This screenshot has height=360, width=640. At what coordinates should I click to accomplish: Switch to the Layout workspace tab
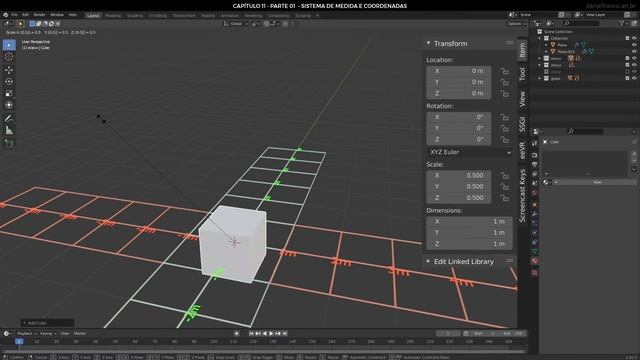(x=93, y=16)
